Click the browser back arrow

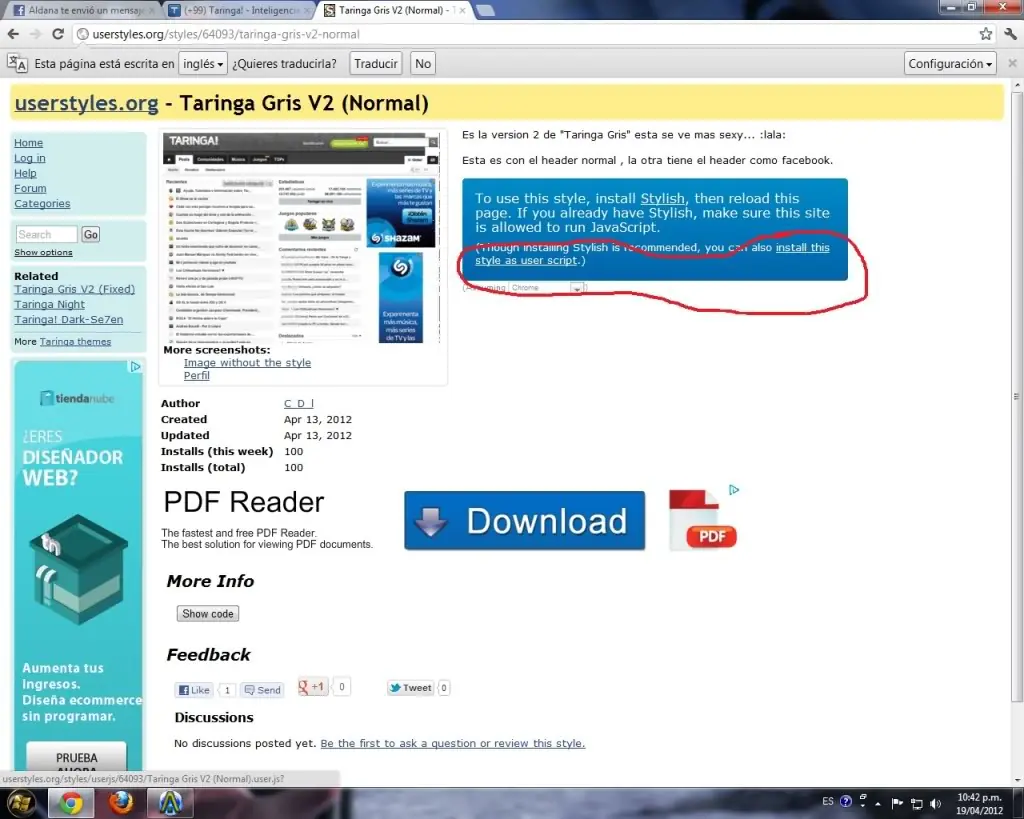[14, 34]
